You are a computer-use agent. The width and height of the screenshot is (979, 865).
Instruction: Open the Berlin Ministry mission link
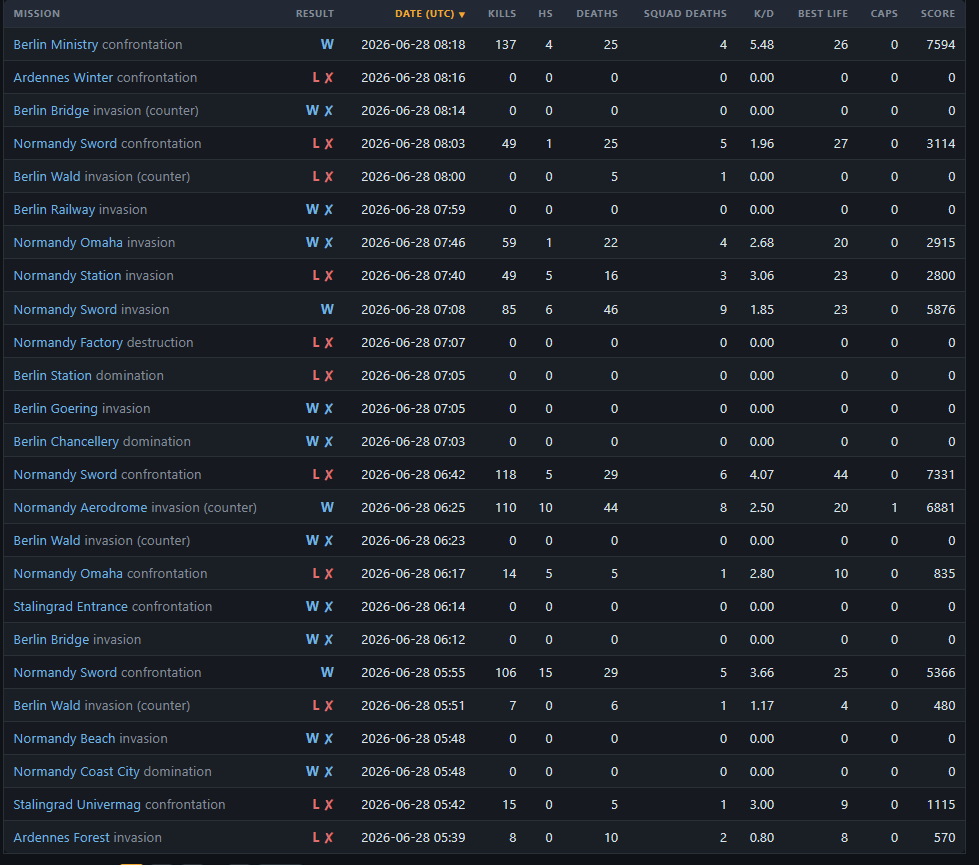click(x=56, y=44)
